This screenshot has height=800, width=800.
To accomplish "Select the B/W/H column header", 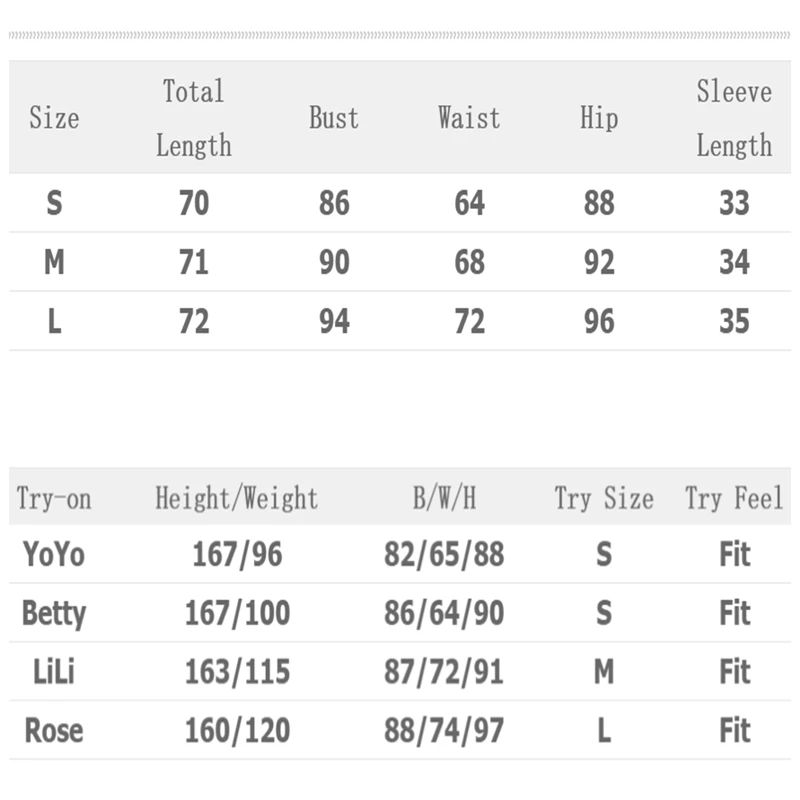I will [x=444, y=498].
